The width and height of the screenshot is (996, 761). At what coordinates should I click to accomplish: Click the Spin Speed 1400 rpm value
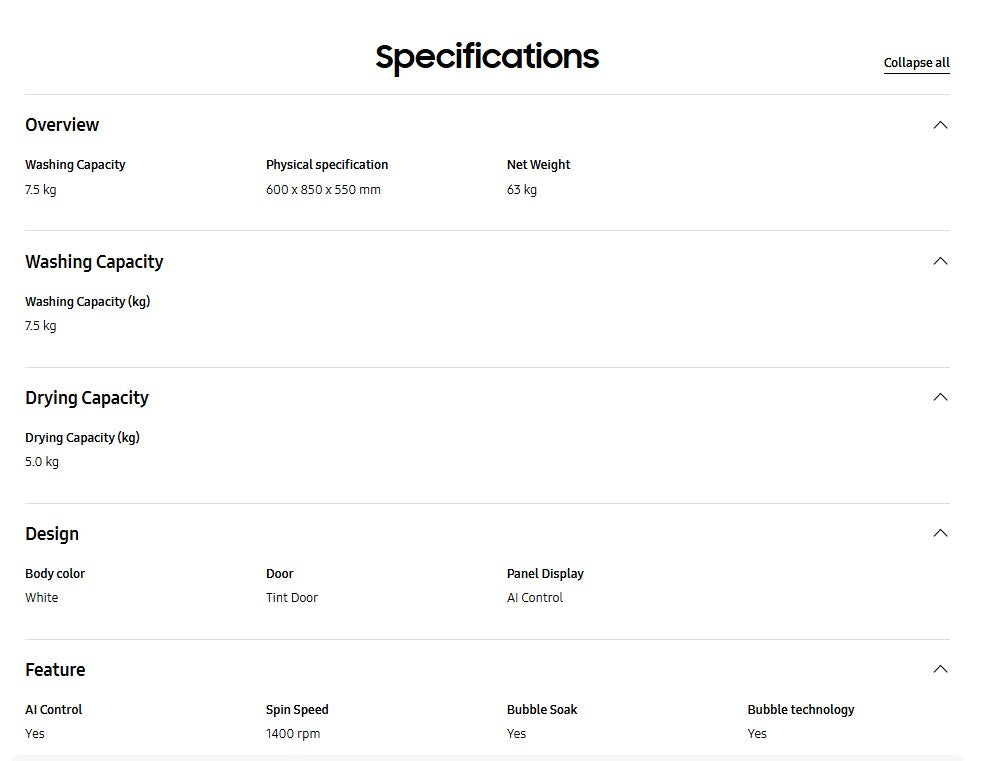[293, 734]
